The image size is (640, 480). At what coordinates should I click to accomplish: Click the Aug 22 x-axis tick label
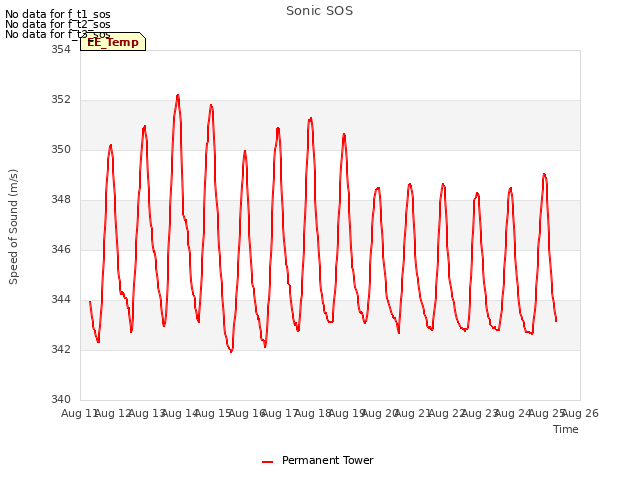click(x=447, y=413)
